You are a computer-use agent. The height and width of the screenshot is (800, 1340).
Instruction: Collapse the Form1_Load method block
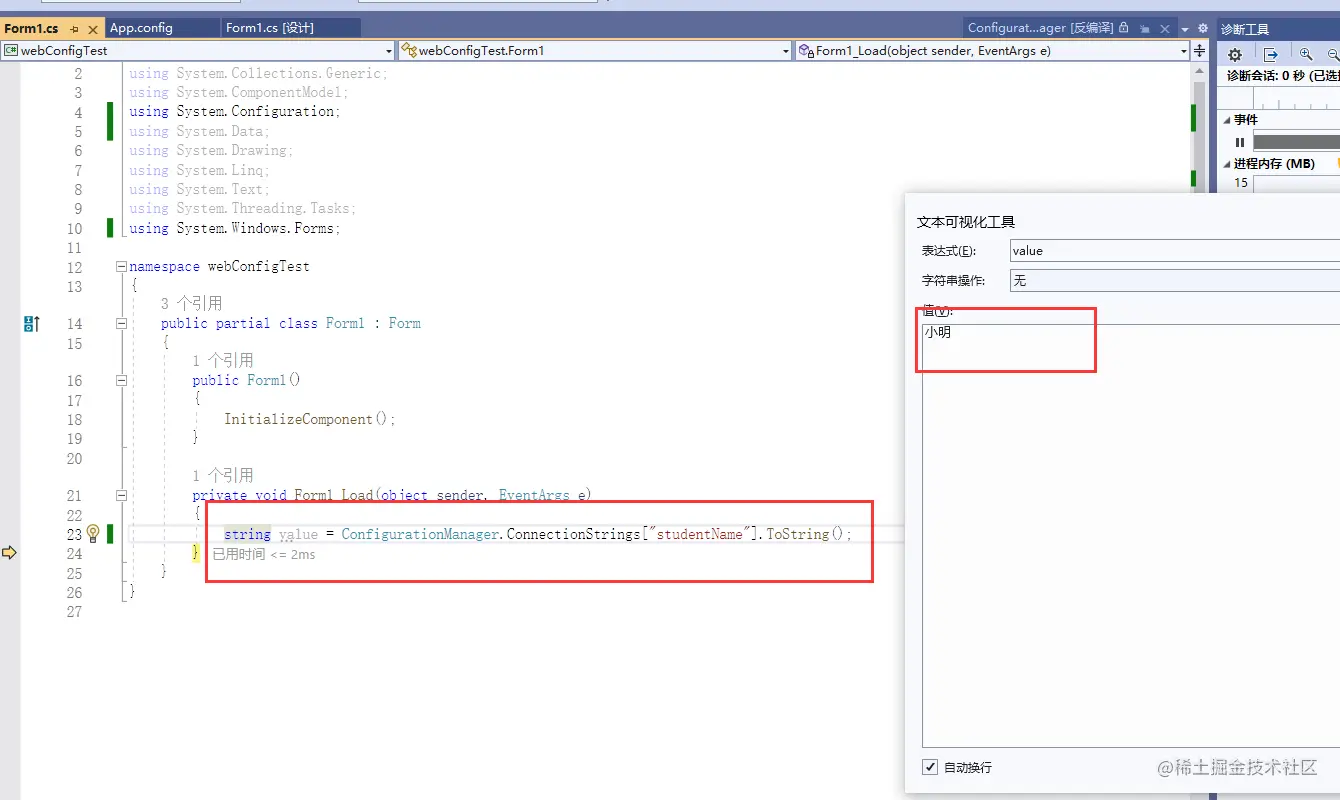click(x=121, y=495)
